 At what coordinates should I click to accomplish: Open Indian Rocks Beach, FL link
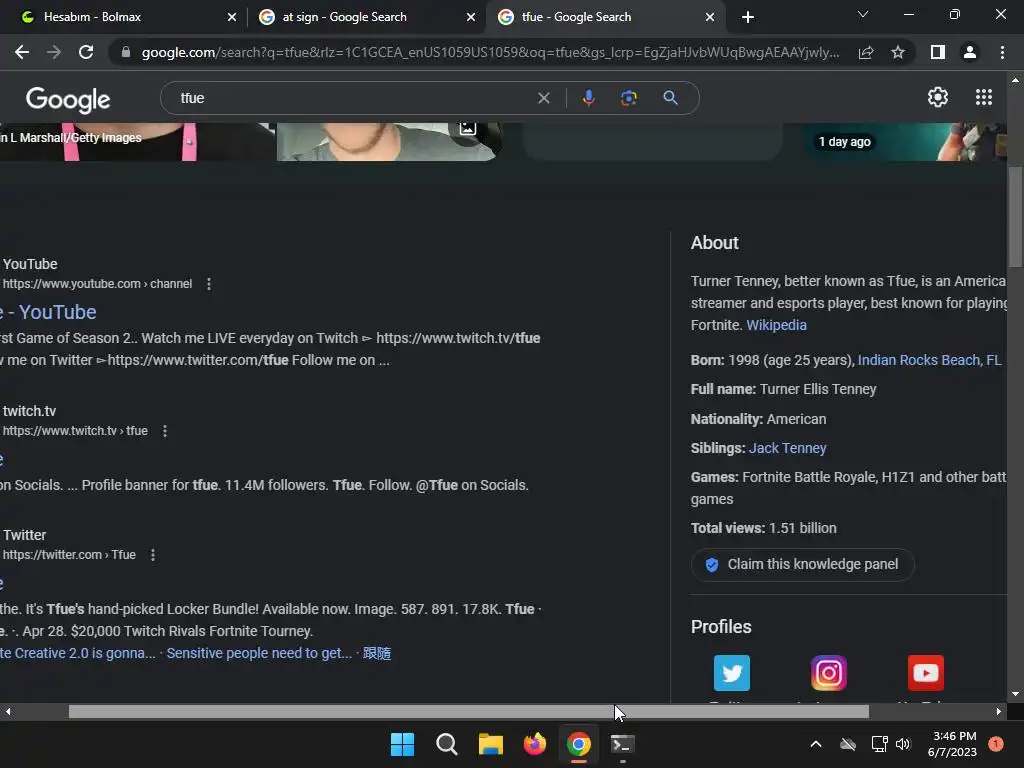coord(929,360)
